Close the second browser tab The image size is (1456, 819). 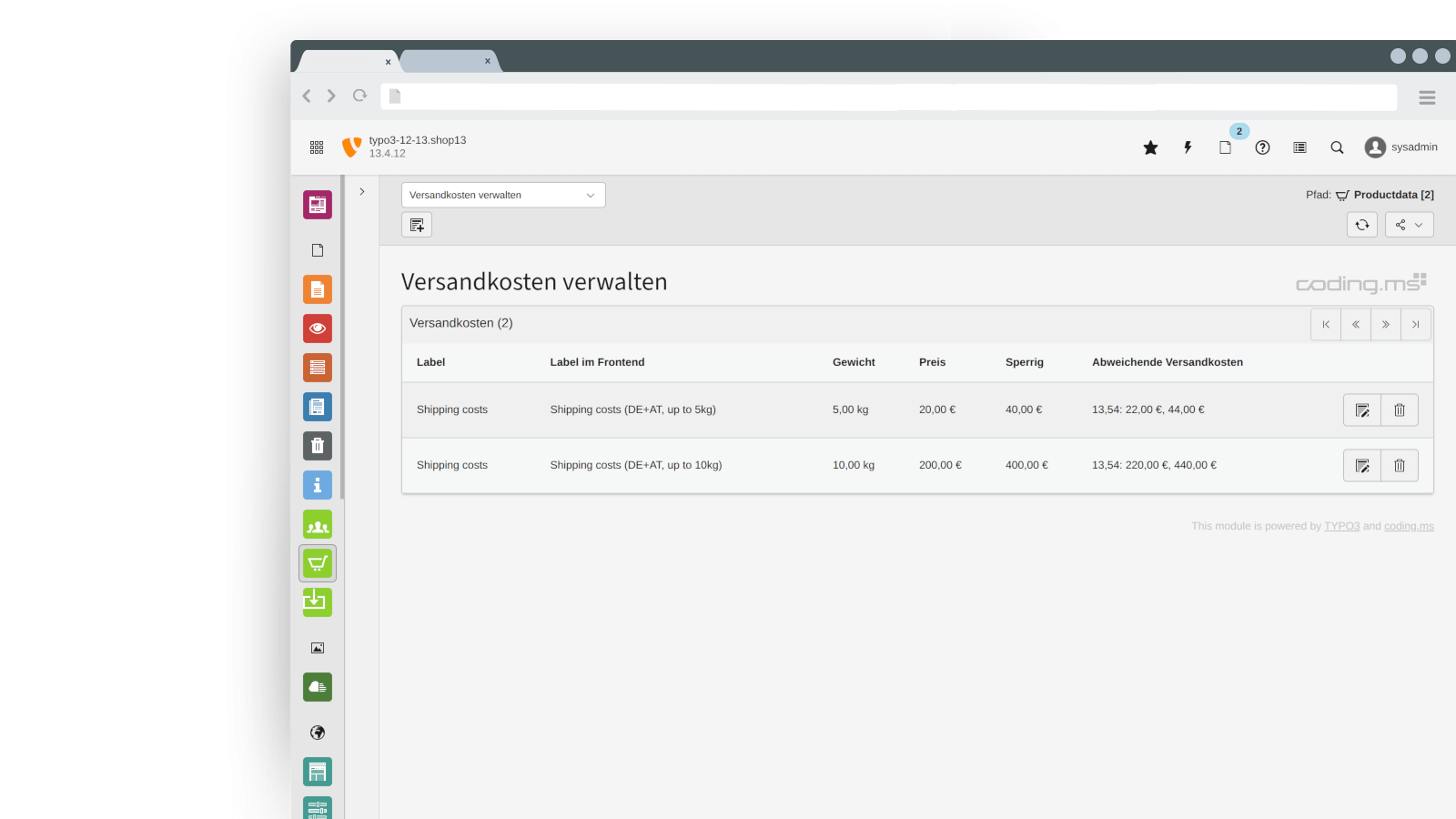488,61
